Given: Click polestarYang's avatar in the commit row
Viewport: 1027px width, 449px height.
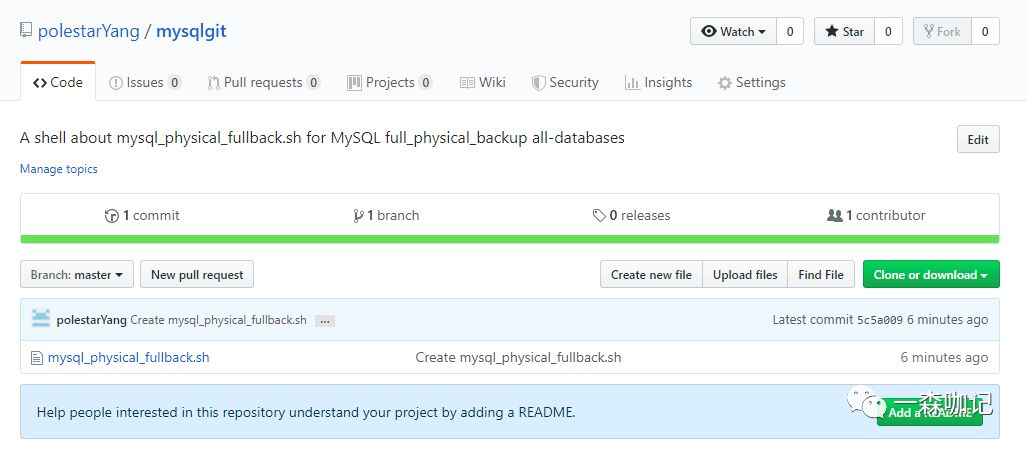Looking at the screenshot, I should point(41,319).
